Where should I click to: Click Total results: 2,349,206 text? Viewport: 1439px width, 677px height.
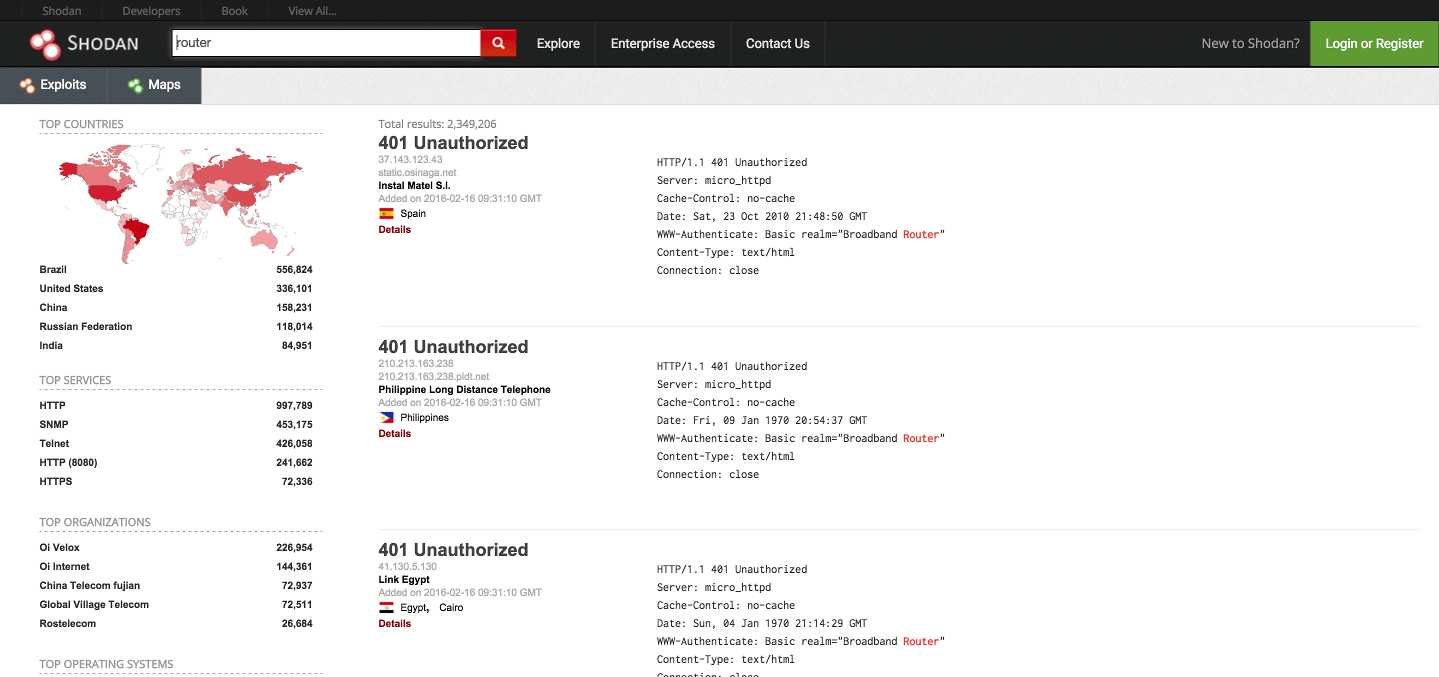click(437, 124)
